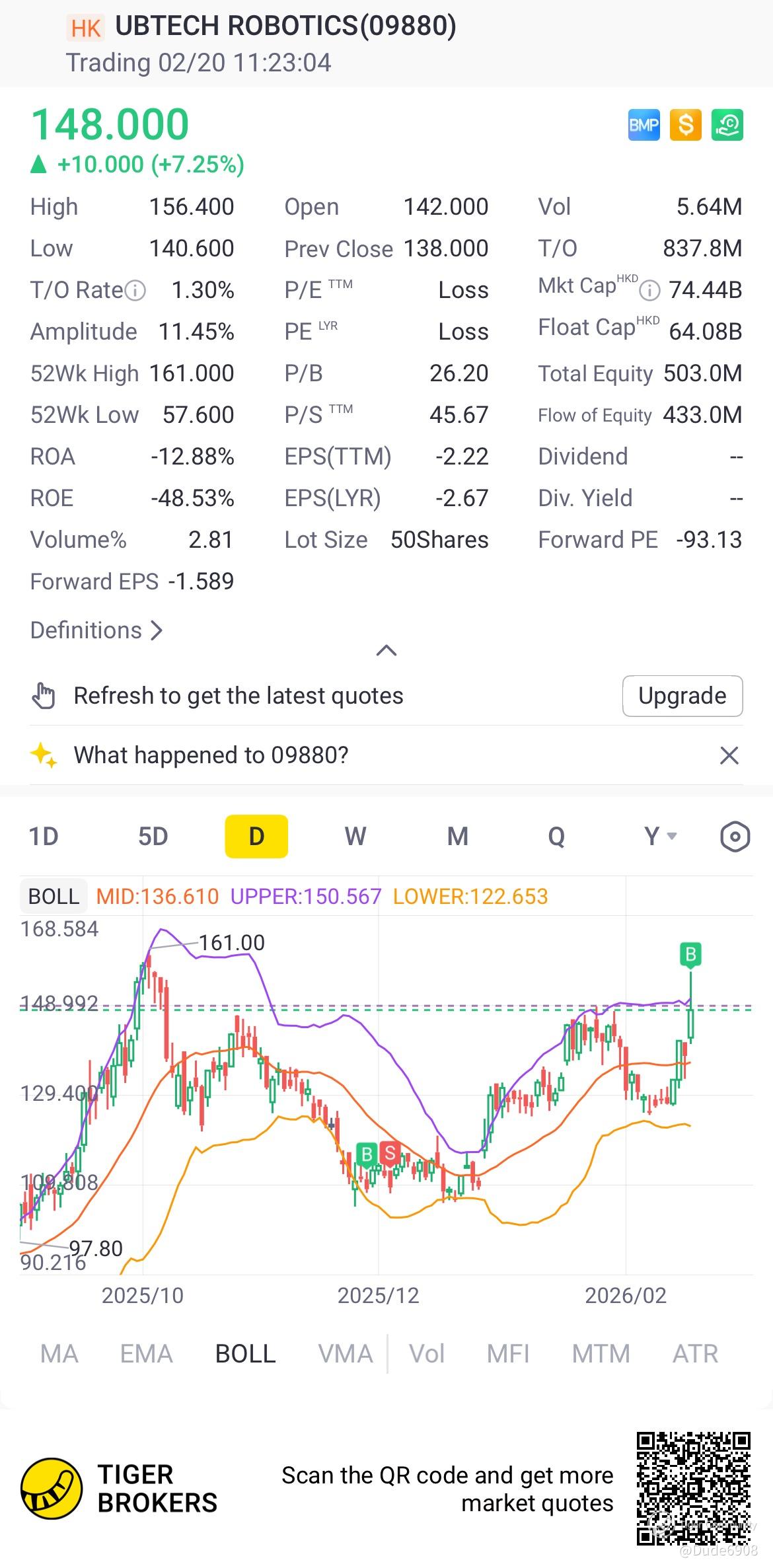The height and width of the screenshot is (1568, 773).
Task: Tap UPPER:150.567 indicator value
Action: pyautogui.click(x=306, y=897)
